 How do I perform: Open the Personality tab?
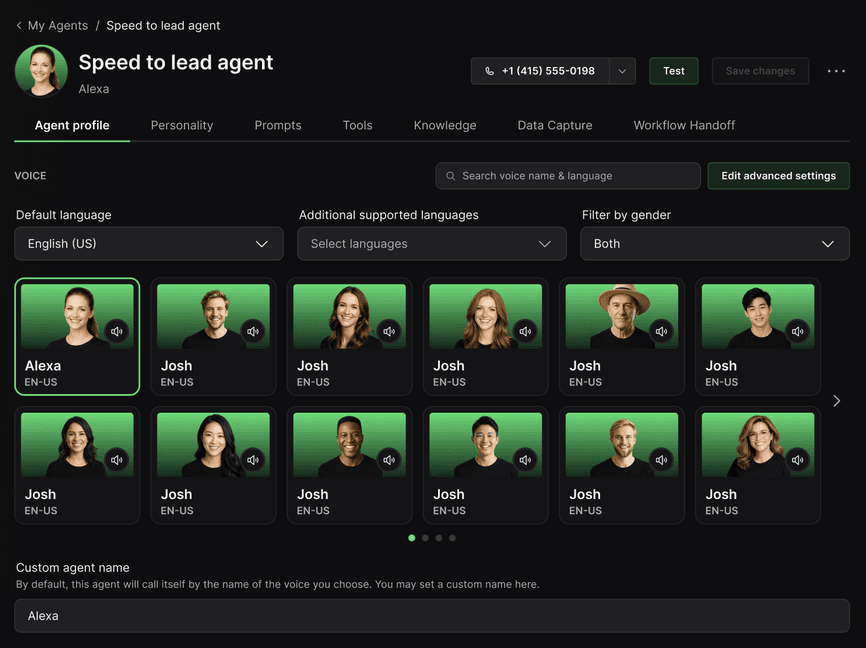(x=182, y=125)
